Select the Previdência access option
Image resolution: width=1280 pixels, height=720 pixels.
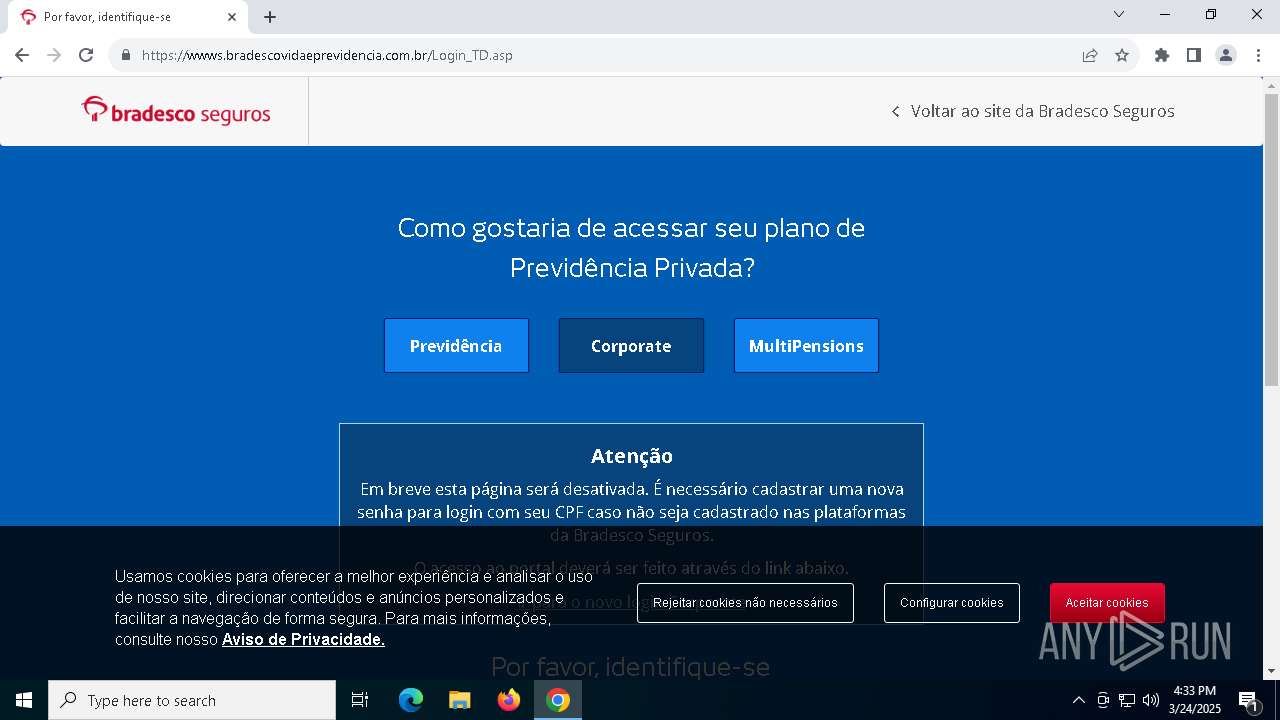pyautogui.click(x=456, y=346)
